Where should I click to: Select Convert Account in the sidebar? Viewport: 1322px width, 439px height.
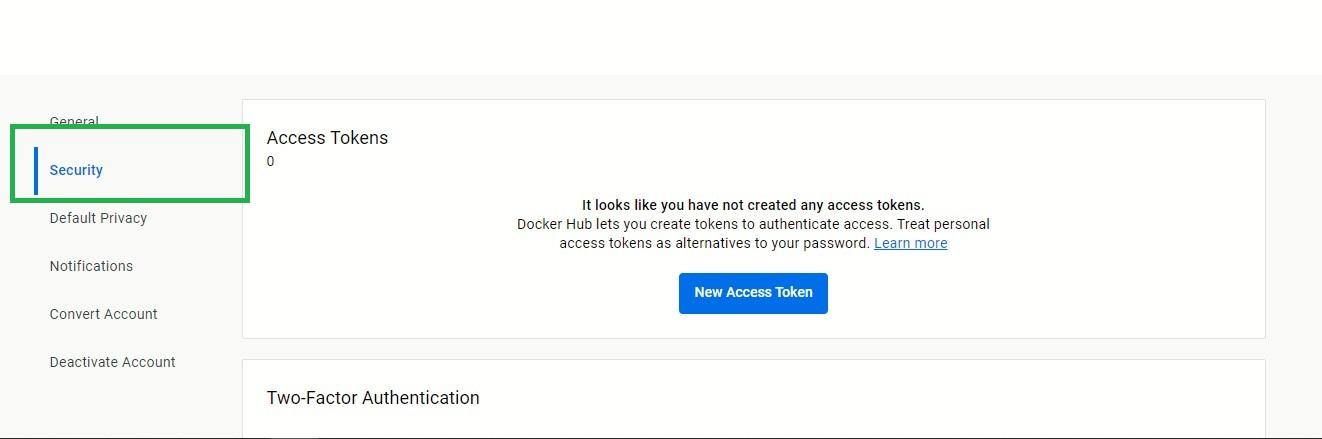point(103,314)
